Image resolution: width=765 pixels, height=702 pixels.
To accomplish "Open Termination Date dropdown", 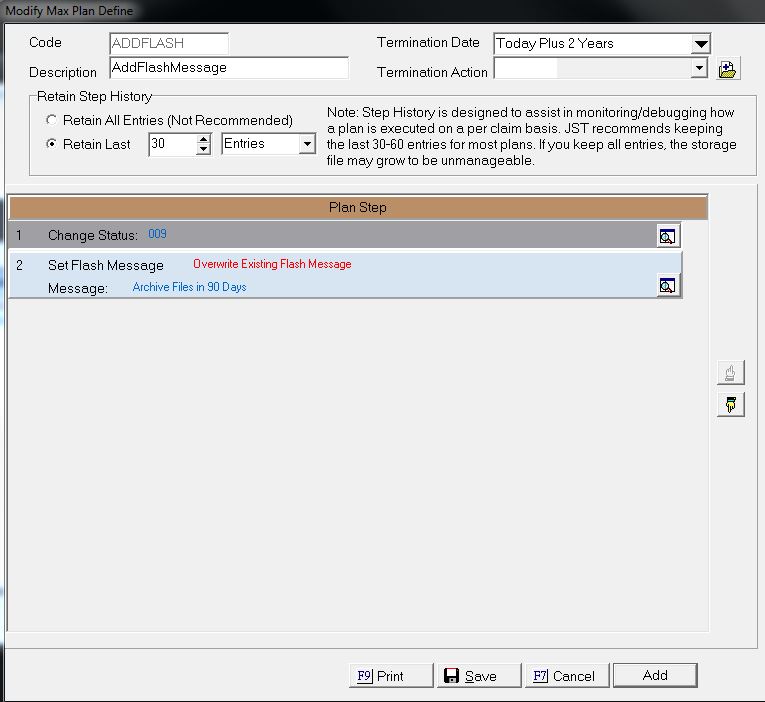I will pos(701,44).
